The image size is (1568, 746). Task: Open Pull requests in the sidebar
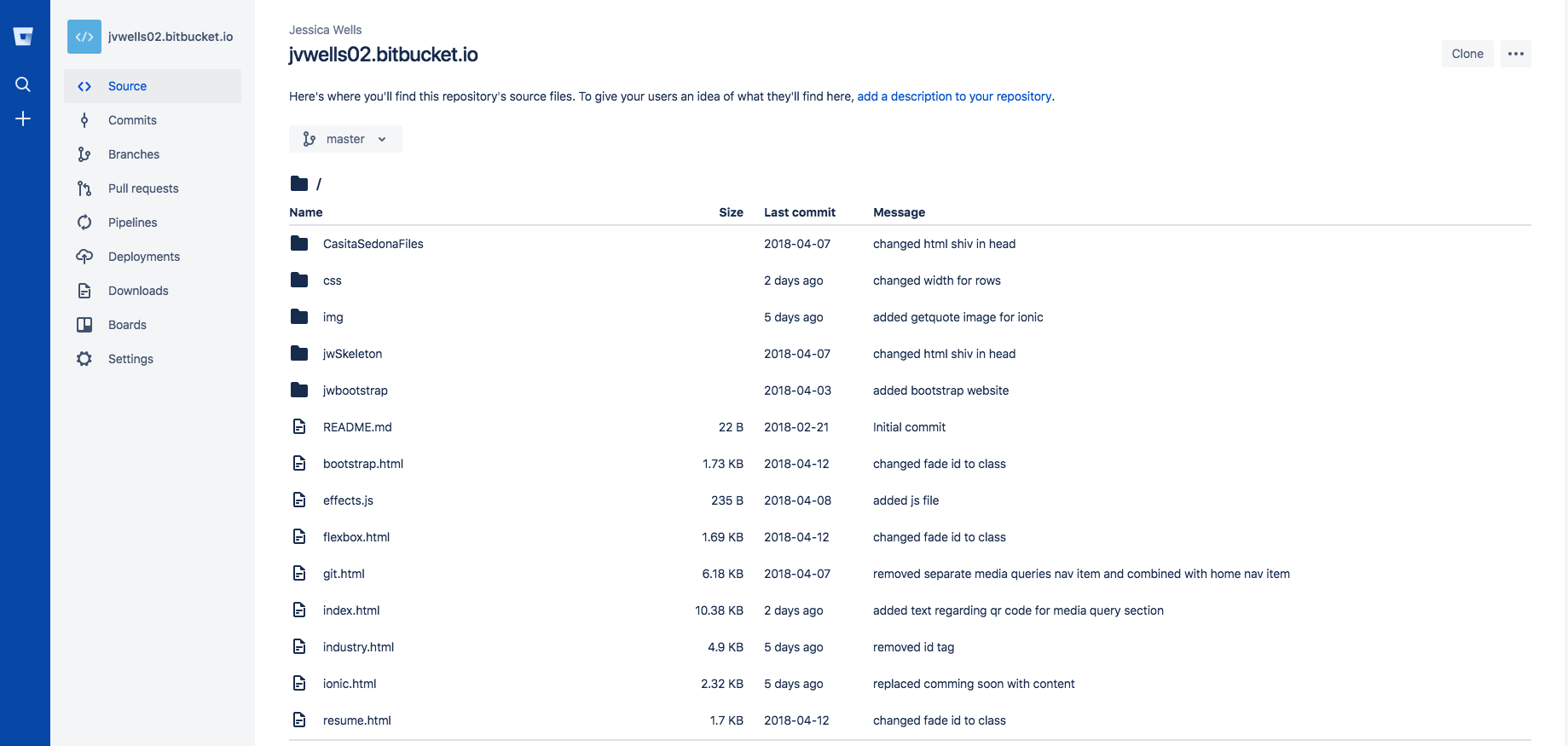click(x=153, y=188)
